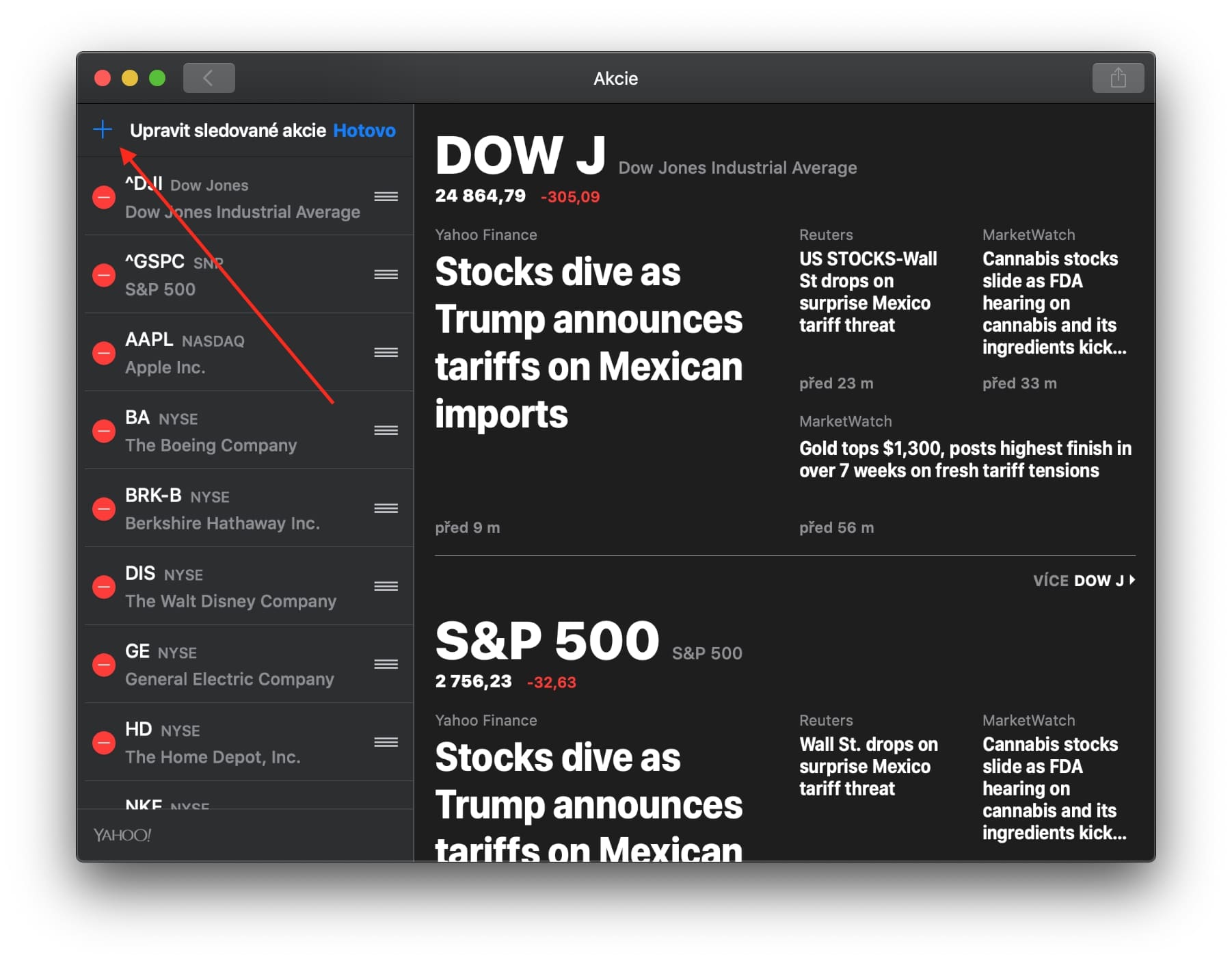The height and width of the screenshot is (963, 1232).
Task: Select the reorder handle for The Boeing Company
Action: point(386,431)
